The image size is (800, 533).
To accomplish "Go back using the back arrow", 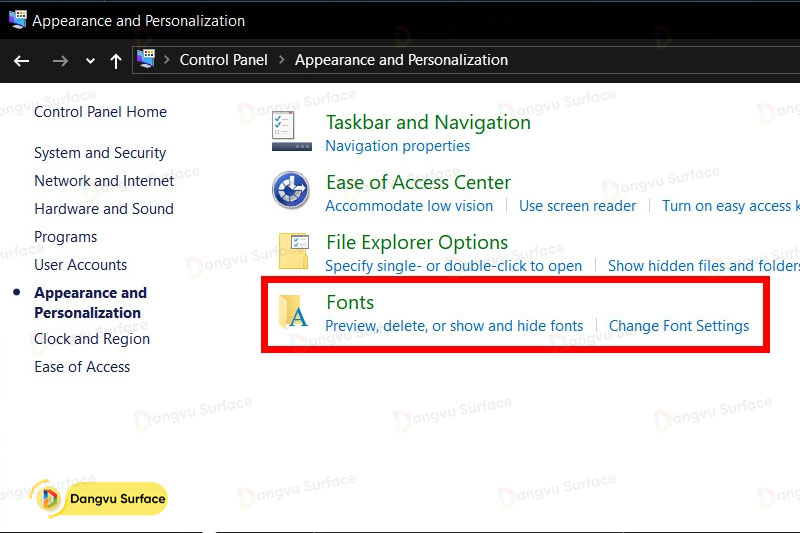I will pos(21,61).
